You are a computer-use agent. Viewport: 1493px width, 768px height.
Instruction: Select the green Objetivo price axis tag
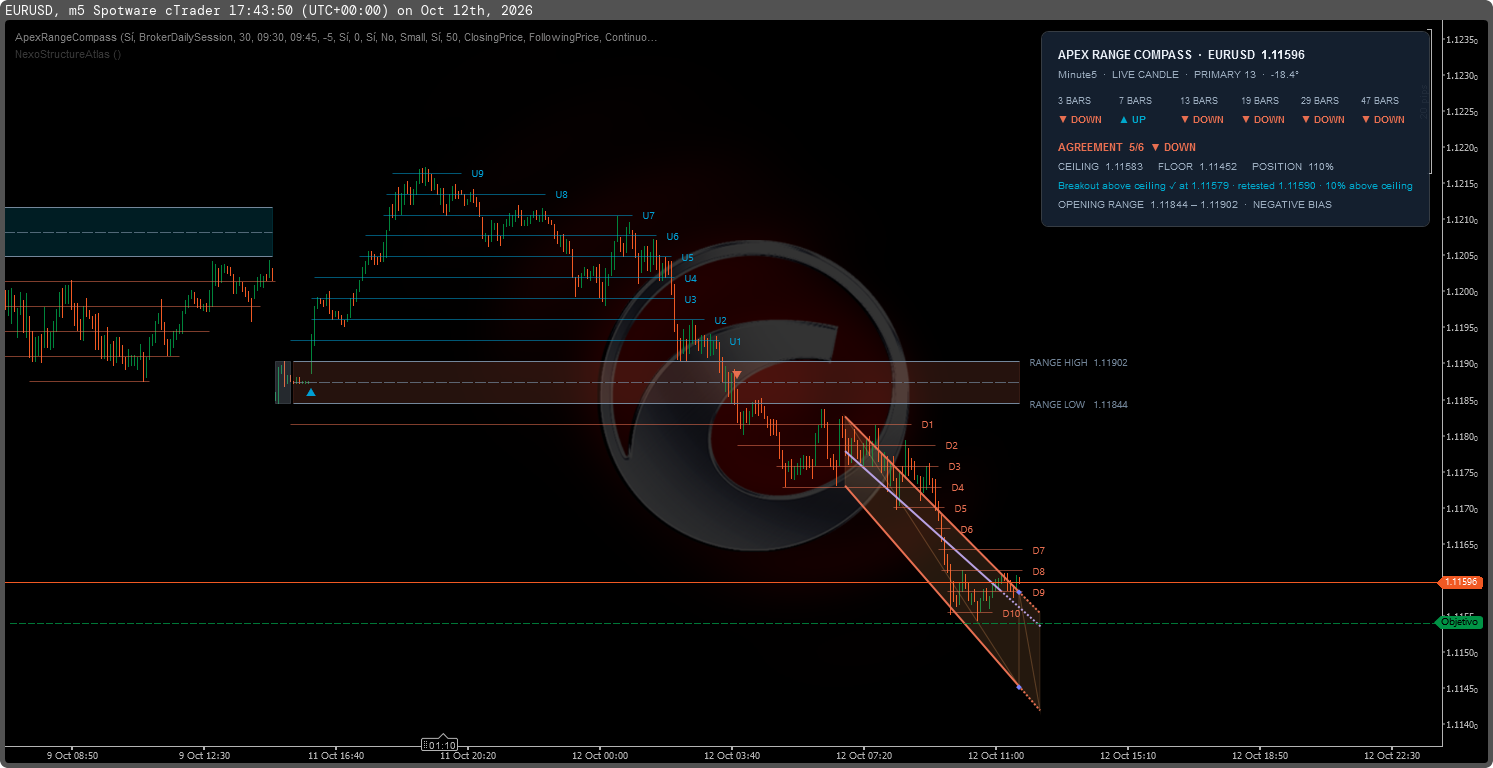(x=1458, y=622)
